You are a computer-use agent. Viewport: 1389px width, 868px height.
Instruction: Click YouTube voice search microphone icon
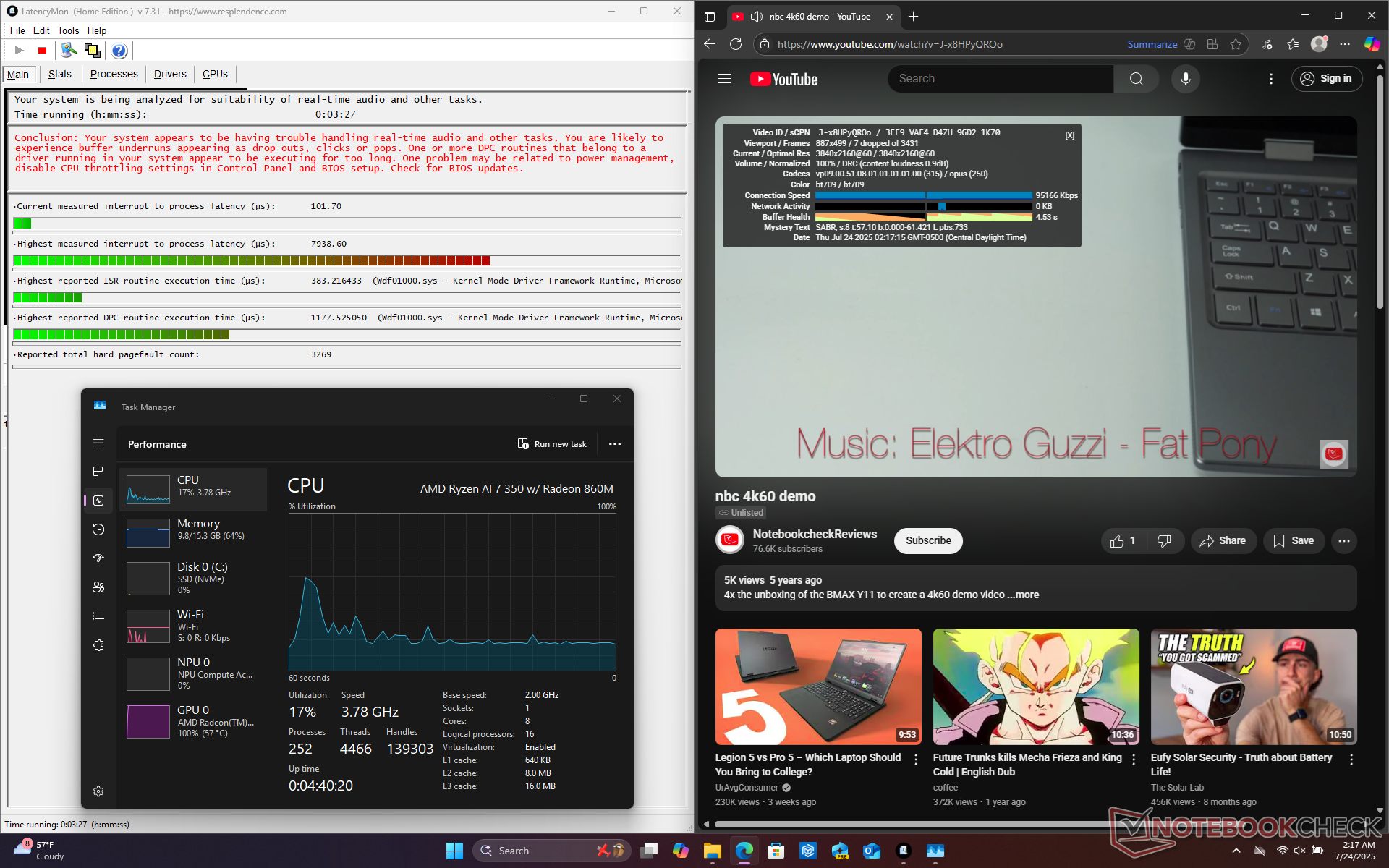pos(1185,79)
